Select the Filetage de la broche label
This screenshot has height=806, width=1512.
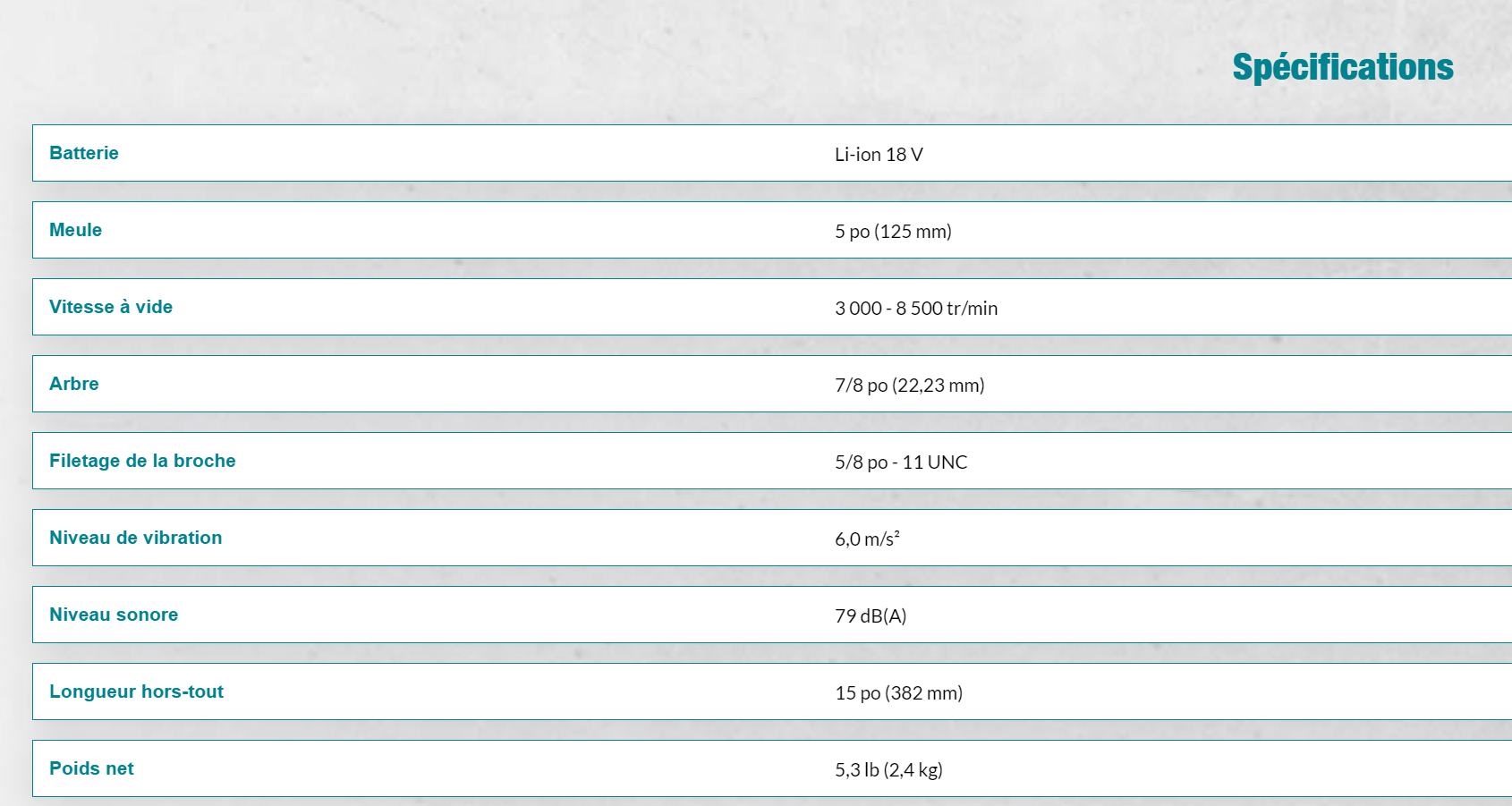tap(142, 461)
